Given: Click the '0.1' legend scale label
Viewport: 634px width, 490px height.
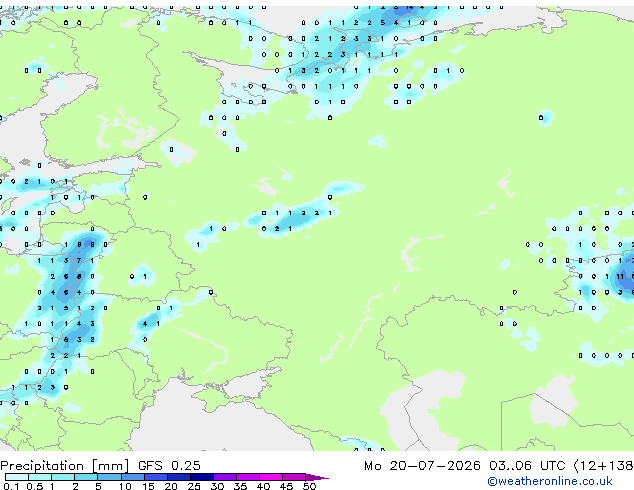Looking at the screenshot, I should (x=11, y=486).
